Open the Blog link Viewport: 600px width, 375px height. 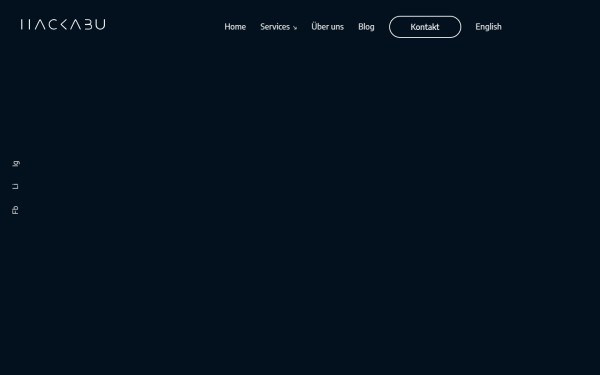click(366, 27)
